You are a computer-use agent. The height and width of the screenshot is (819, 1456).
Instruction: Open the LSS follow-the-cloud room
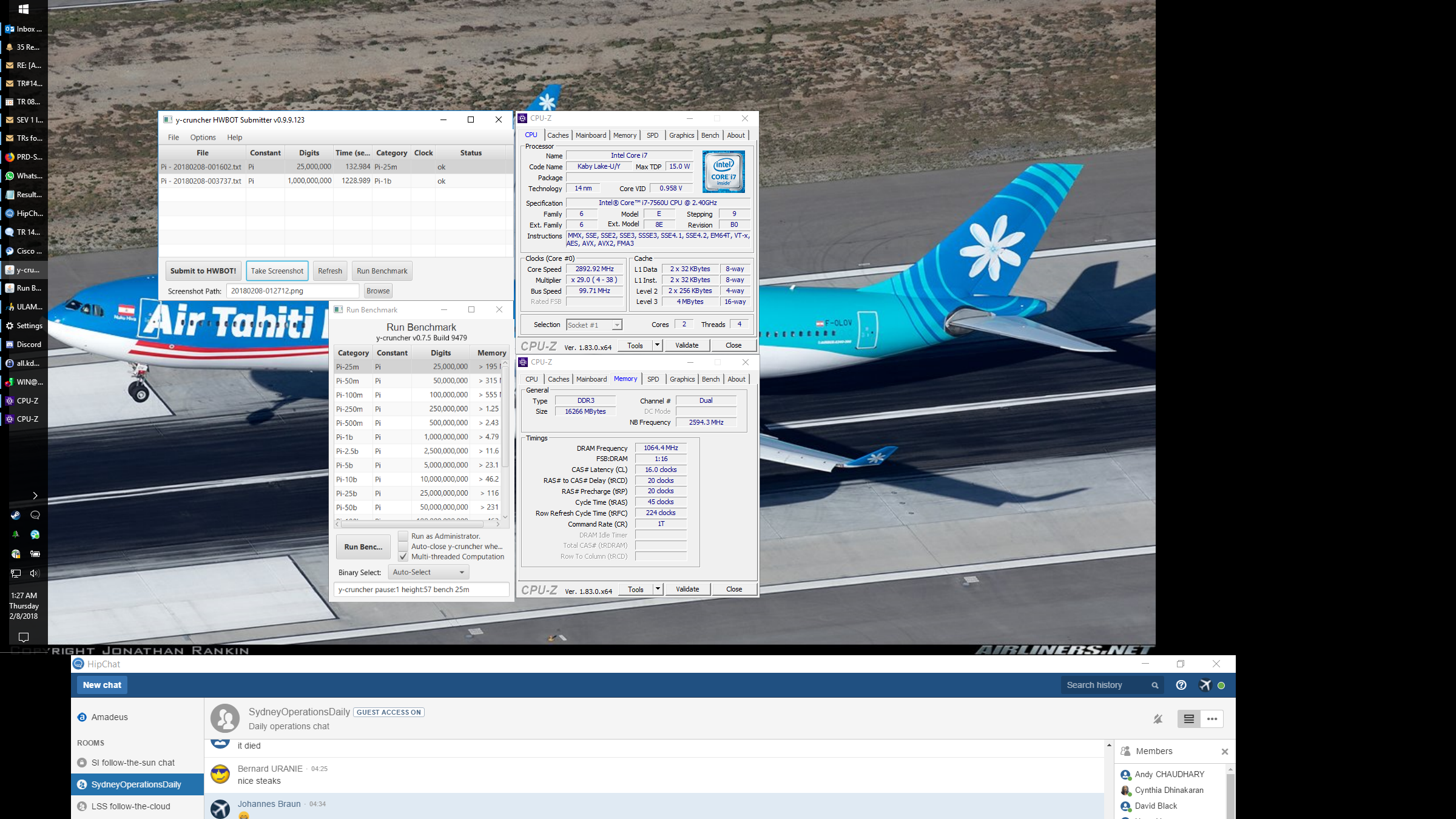(x=131, y=806)
